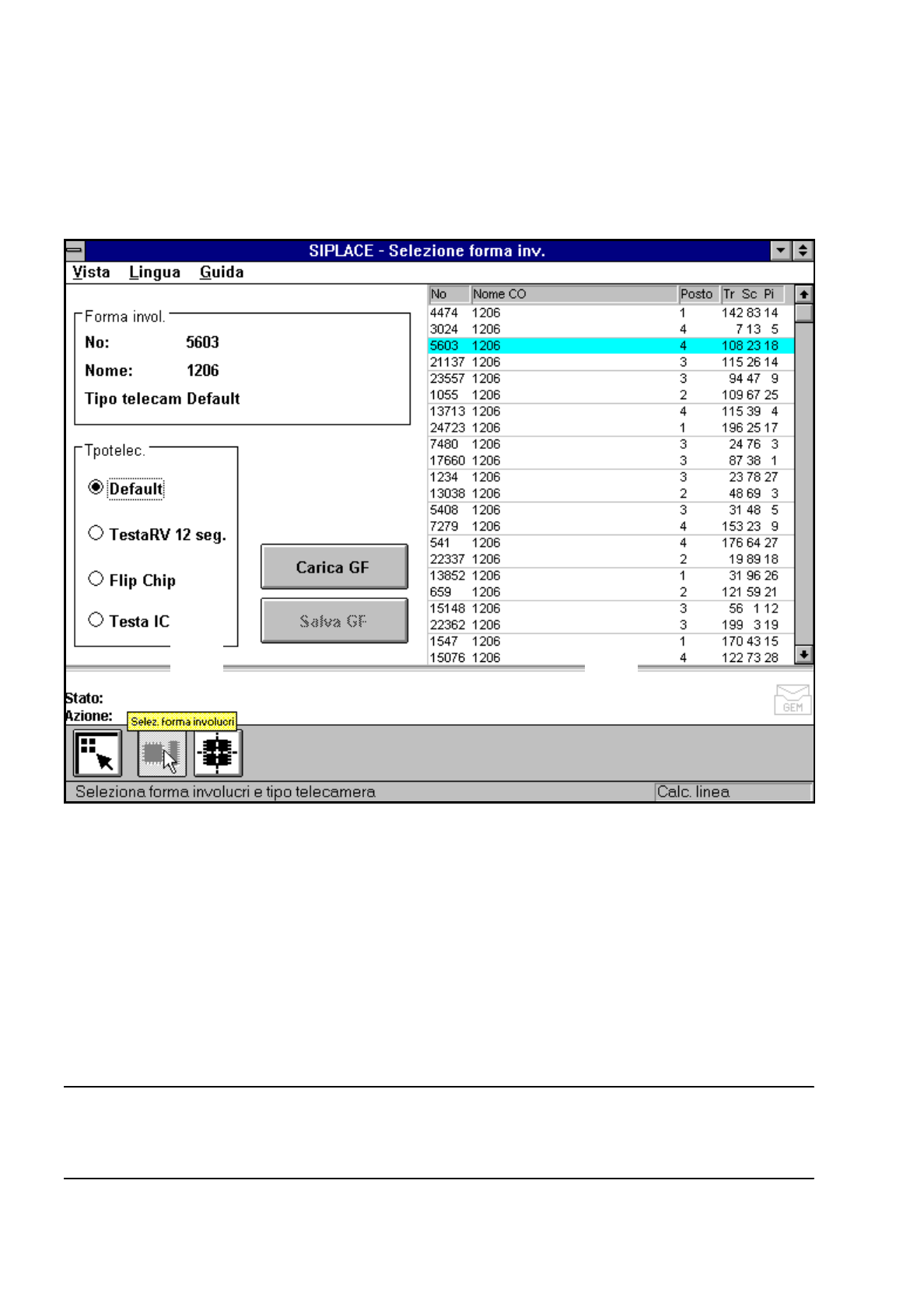Open the Vista menu
The width and height of the screenshot is (924, 1310).
pyautogui.click(x=91, y=272)
